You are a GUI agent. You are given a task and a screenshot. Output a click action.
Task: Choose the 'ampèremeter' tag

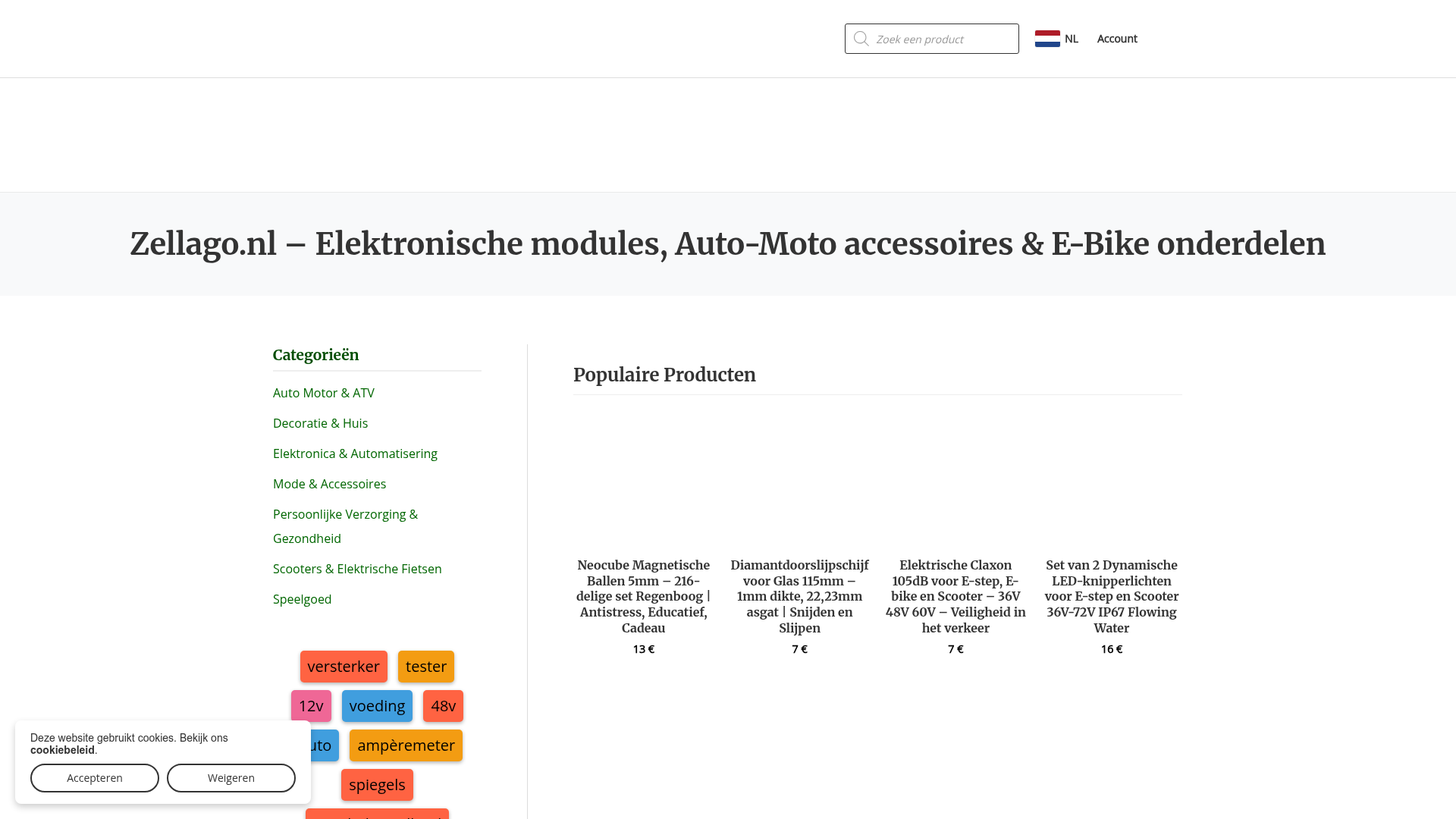(406, 745)
